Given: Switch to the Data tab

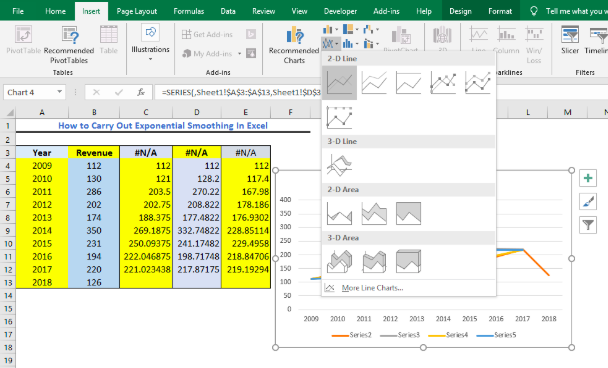Looking at the screenshot, I should pos(228,11).
